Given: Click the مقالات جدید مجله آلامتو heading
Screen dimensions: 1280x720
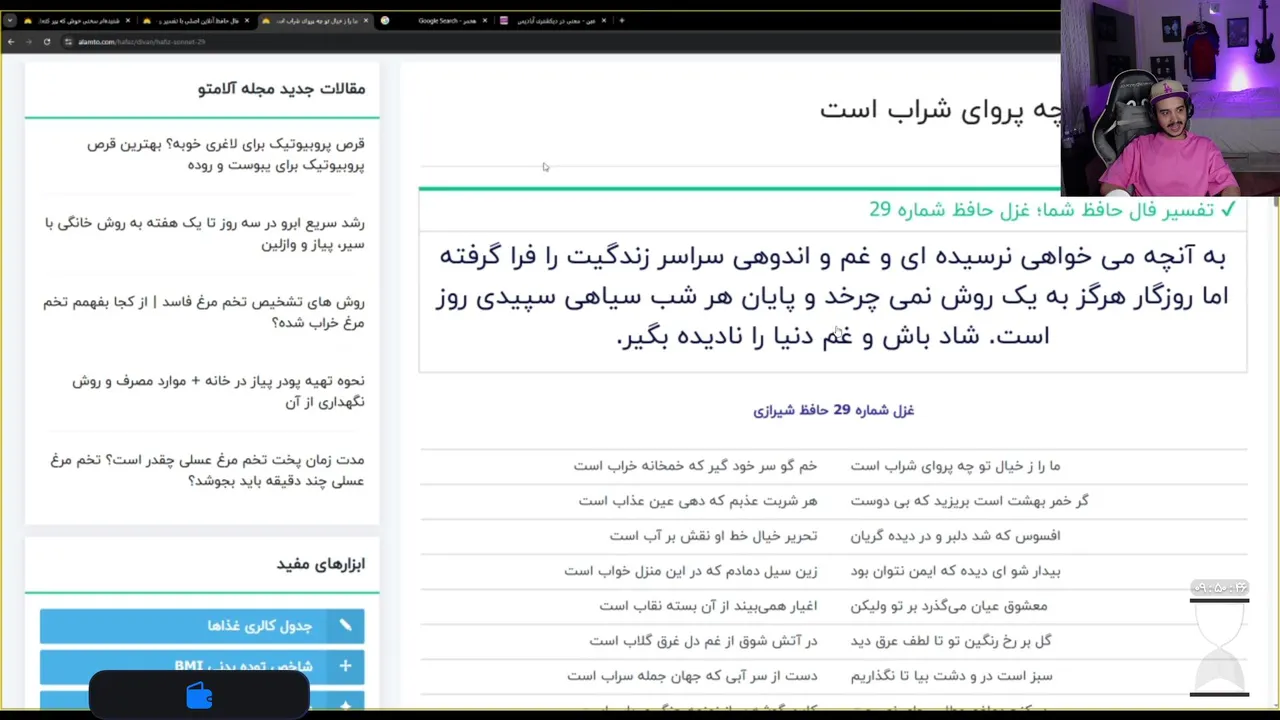Looking at the screenshot, I should (x=282, y=89).
